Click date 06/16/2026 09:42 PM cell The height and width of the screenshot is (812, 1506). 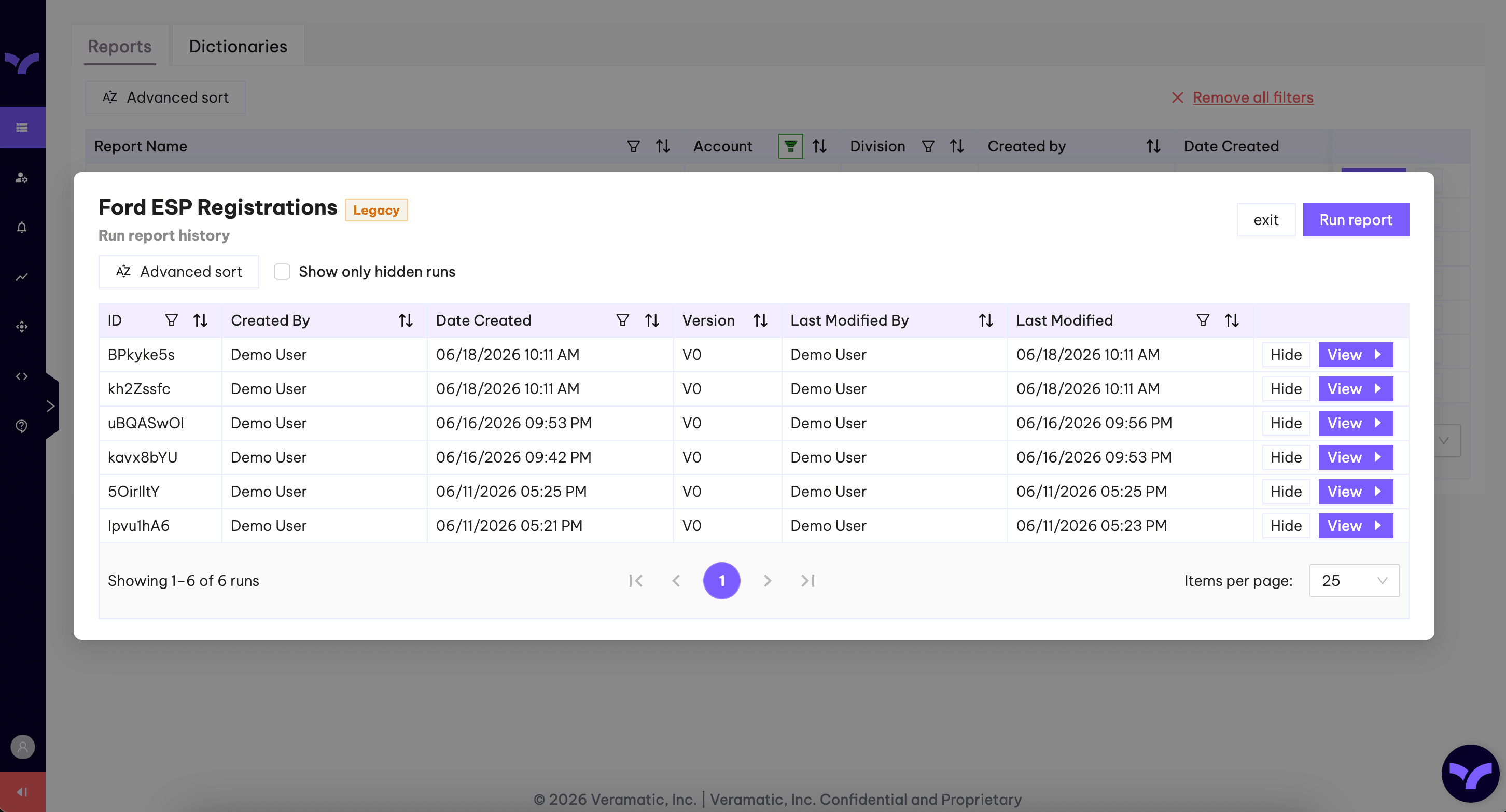pos(550,457)
